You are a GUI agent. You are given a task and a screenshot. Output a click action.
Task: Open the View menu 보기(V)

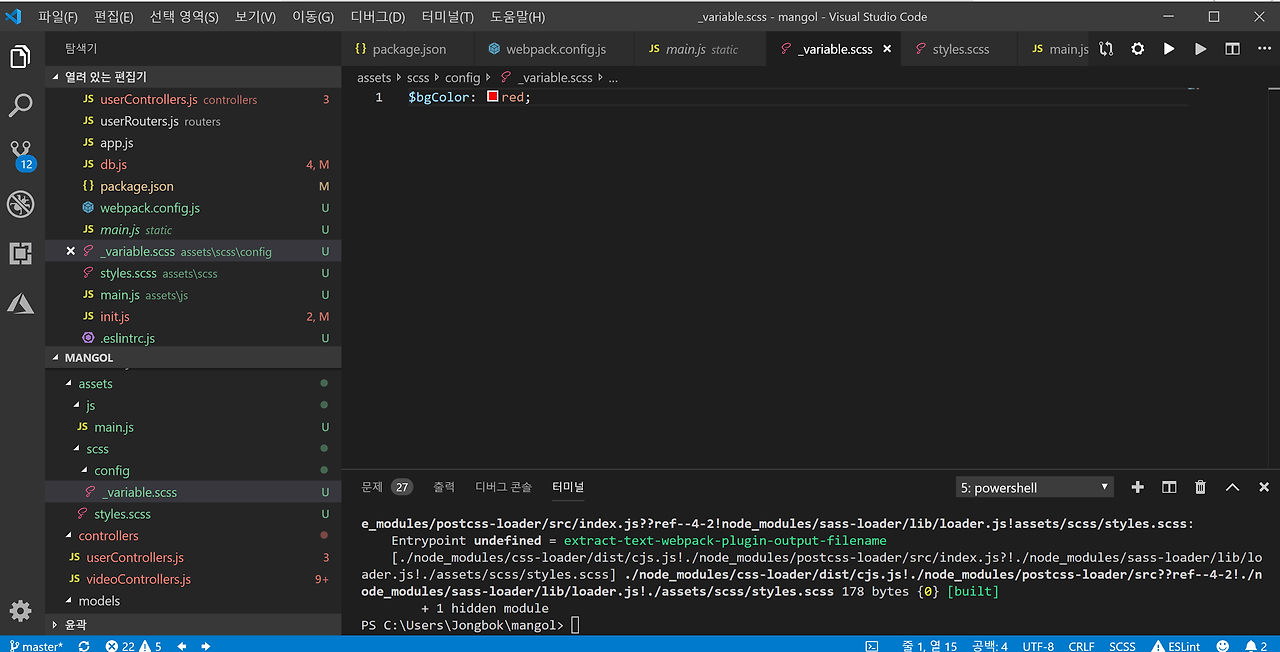256,17
